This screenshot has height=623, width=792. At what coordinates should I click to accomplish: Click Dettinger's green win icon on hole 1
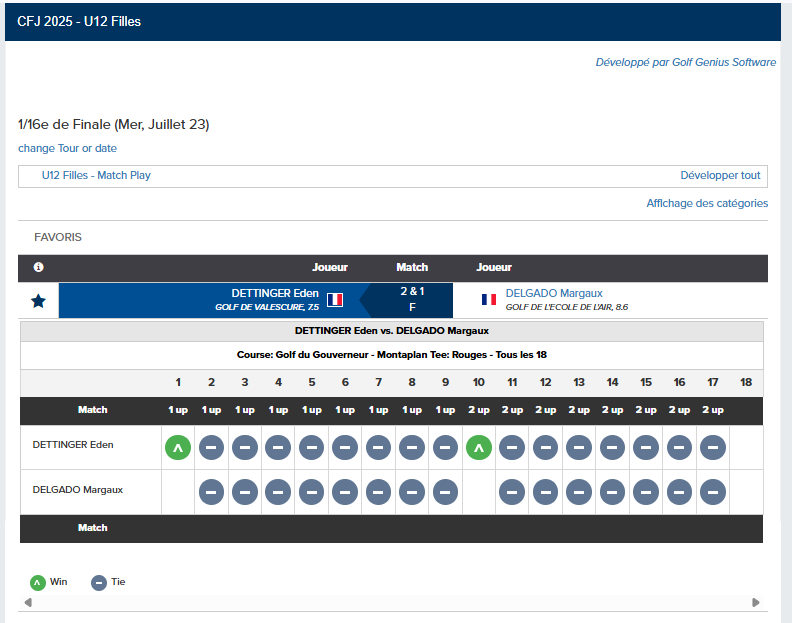(178, 448)
